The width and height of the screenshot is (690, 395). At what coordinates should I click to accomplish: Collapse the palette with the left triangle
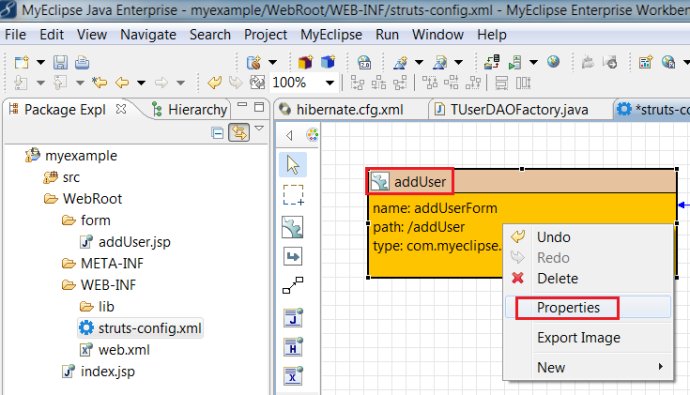[x=289, y=135]
